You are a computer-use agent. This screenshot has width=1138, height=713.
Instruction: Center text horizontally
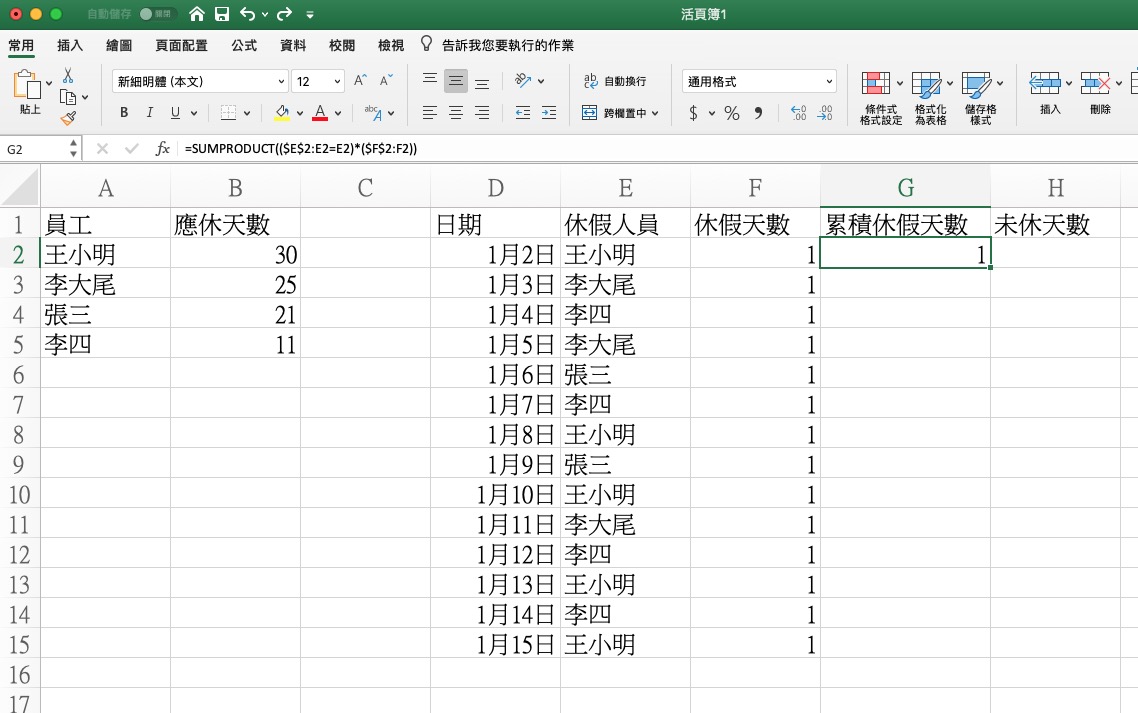click(456, 113)
